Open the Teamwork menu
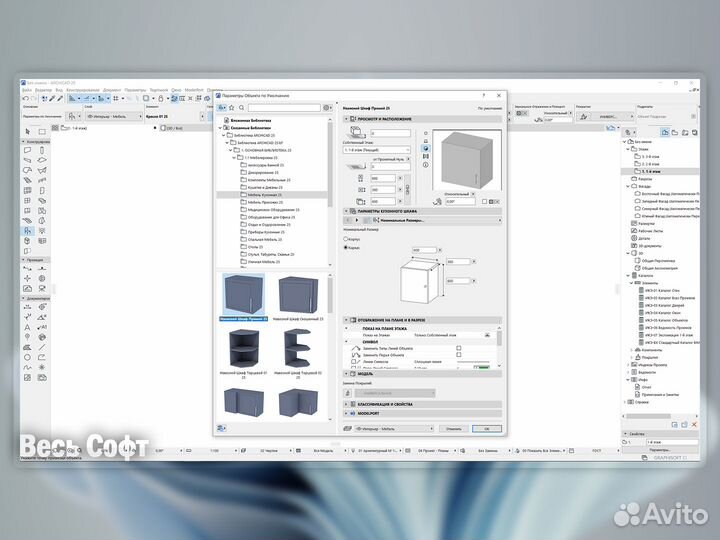720x540 pixels. coord(159,90)
